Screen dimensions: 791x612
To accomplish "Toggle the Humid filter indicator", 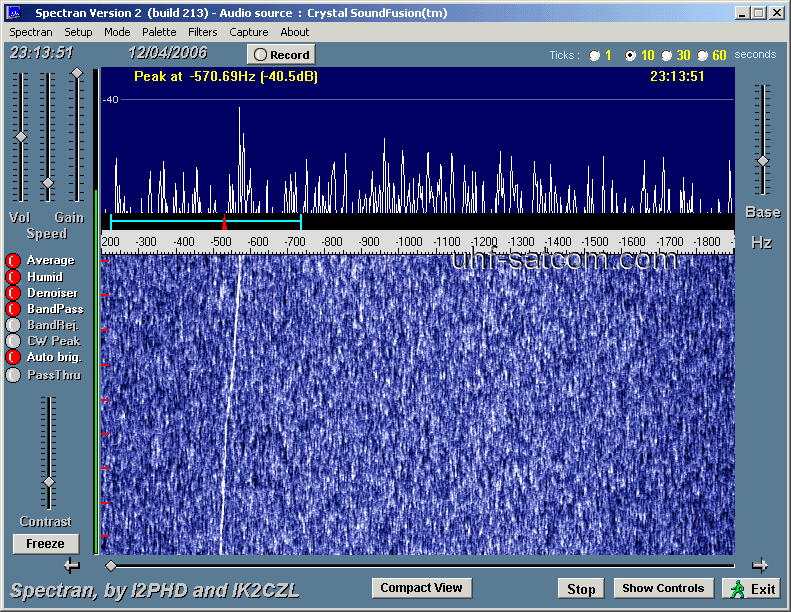I will point(13,277).
